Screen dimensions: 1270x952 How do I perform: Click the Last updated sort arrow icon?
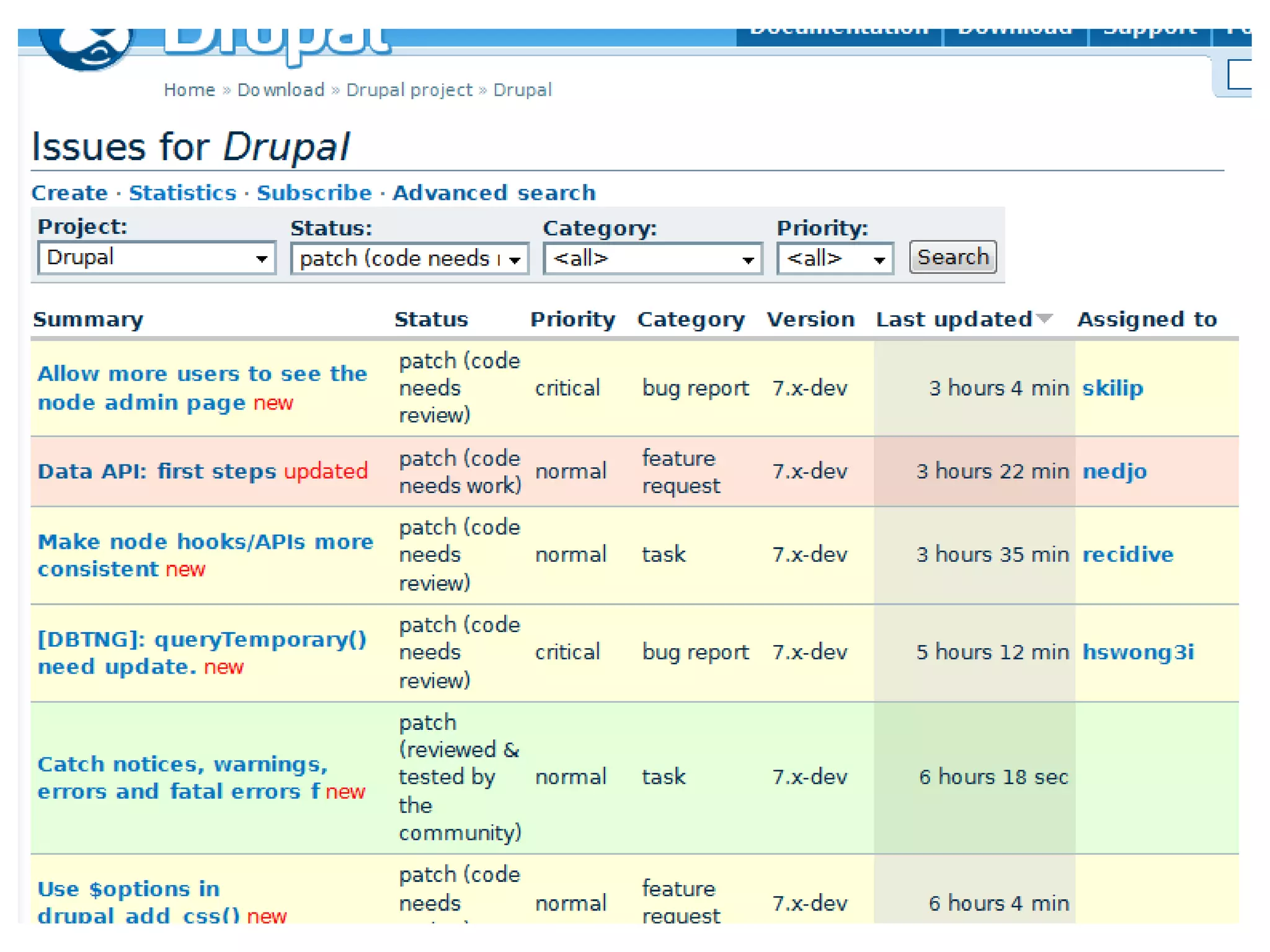click(x=1045, y=319)
